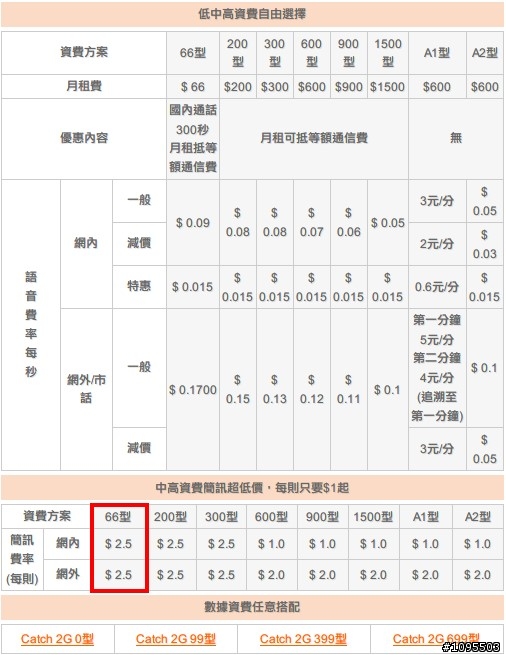Screen dimensions: 506x655
Task: Select 600型 網外 SMS rate $ 2.0
Action: point(272,575)
